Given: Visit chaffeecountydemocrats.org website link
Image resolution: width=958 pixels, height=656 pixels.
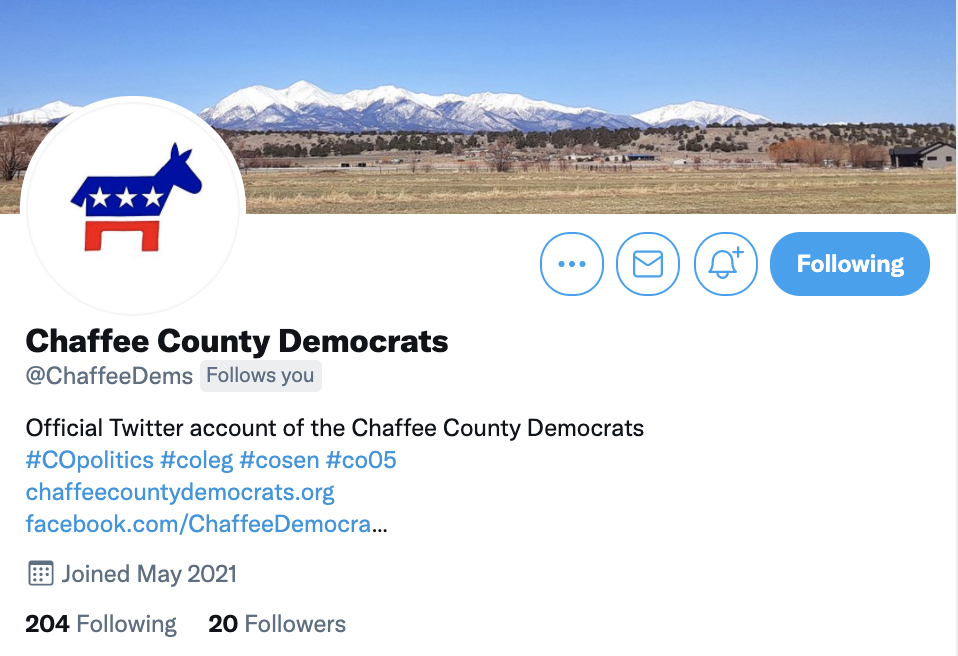Looking at the screenshot, I should [x=180, y=492].
